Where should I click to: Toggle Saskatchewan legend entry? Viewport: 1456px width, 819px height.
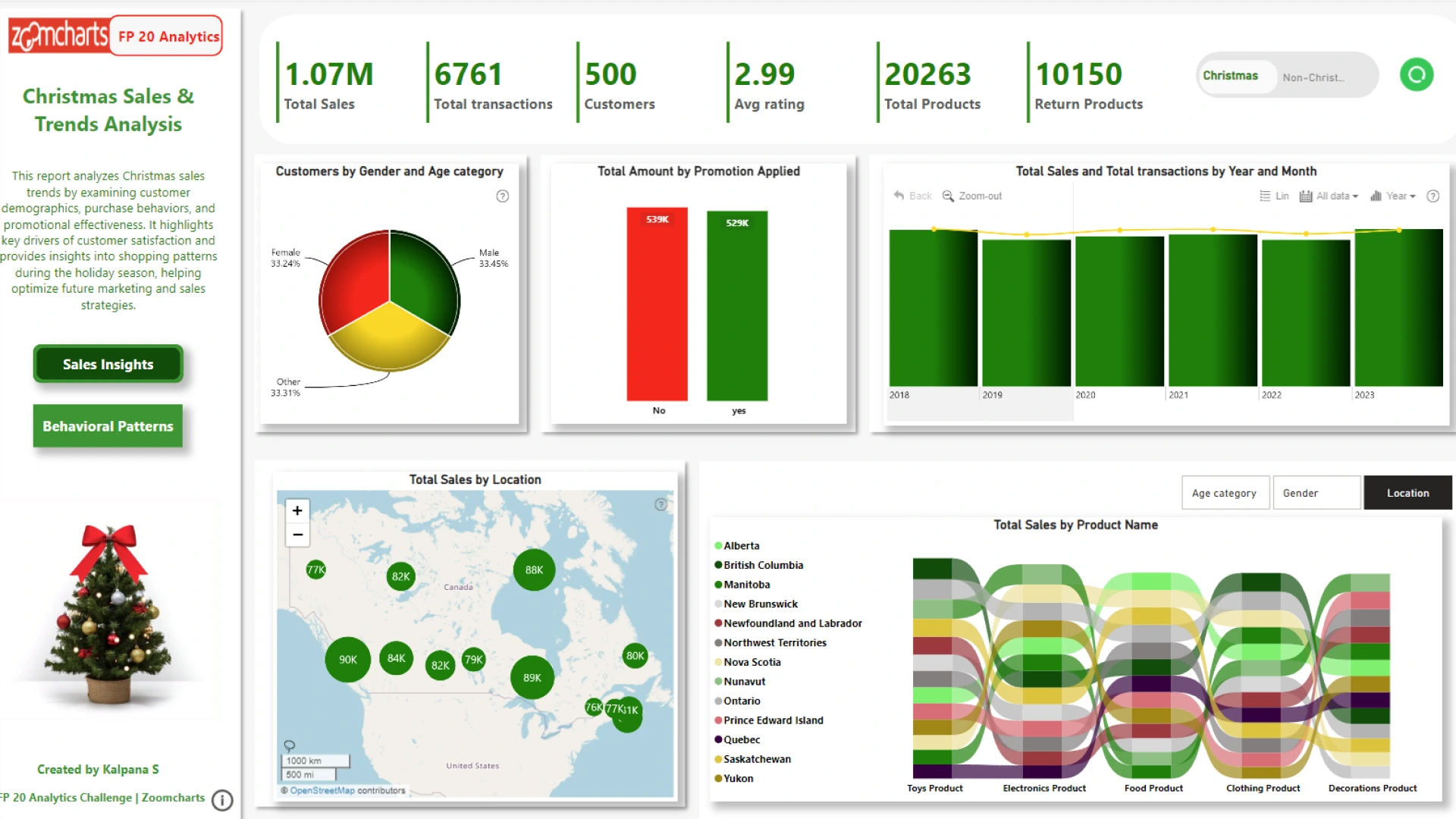752,760
